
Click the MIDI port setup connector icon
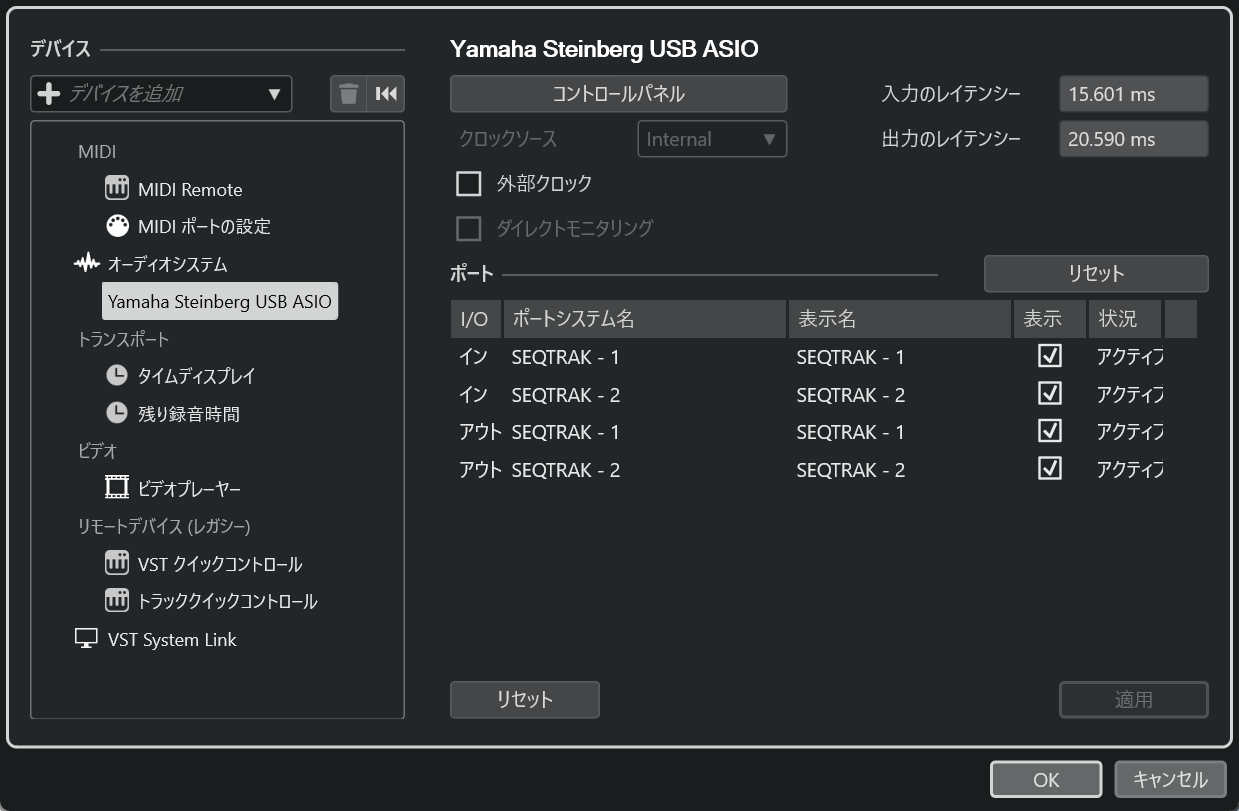tap(117, 226)
